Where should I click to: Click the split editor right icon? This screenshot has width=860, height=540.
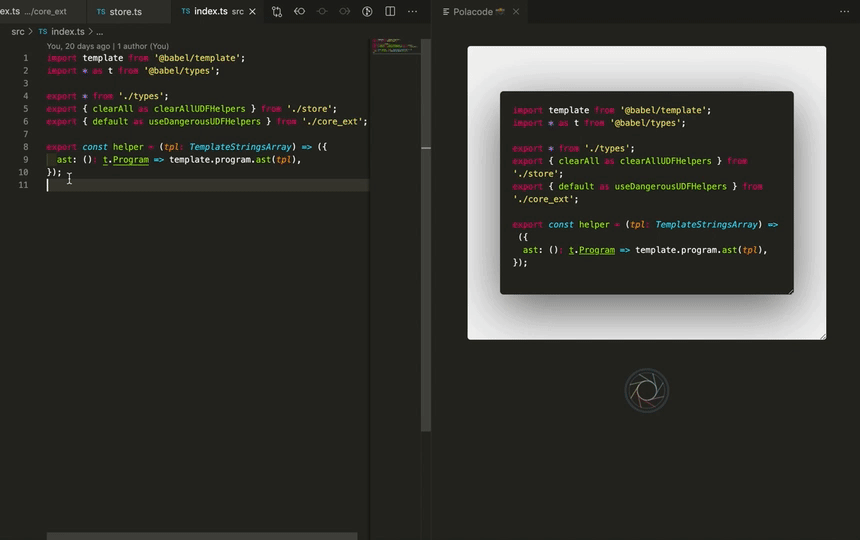[390, 12]
